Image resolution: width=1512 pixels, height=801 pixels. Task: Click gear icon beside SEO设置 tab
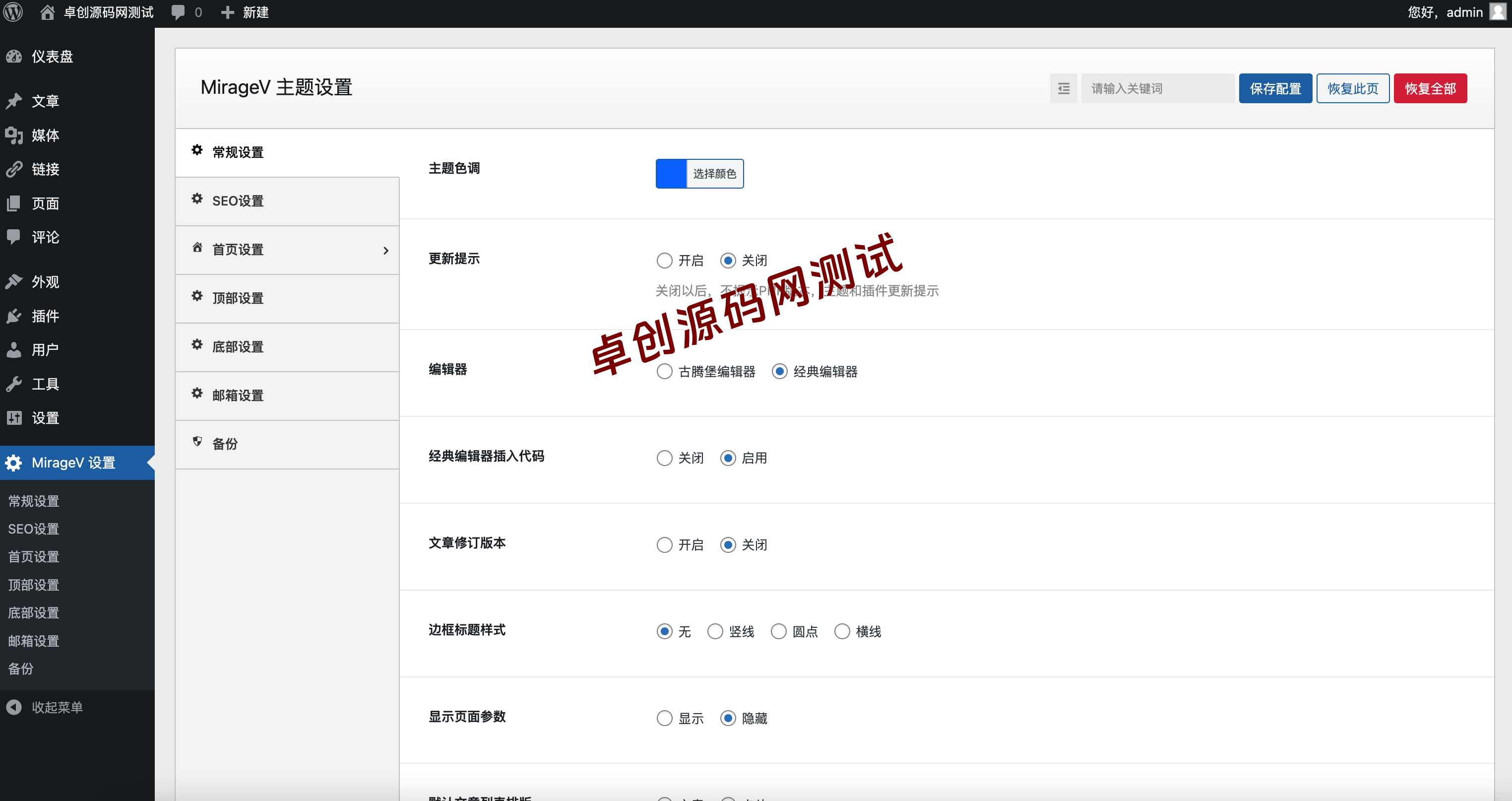[197, 199]
